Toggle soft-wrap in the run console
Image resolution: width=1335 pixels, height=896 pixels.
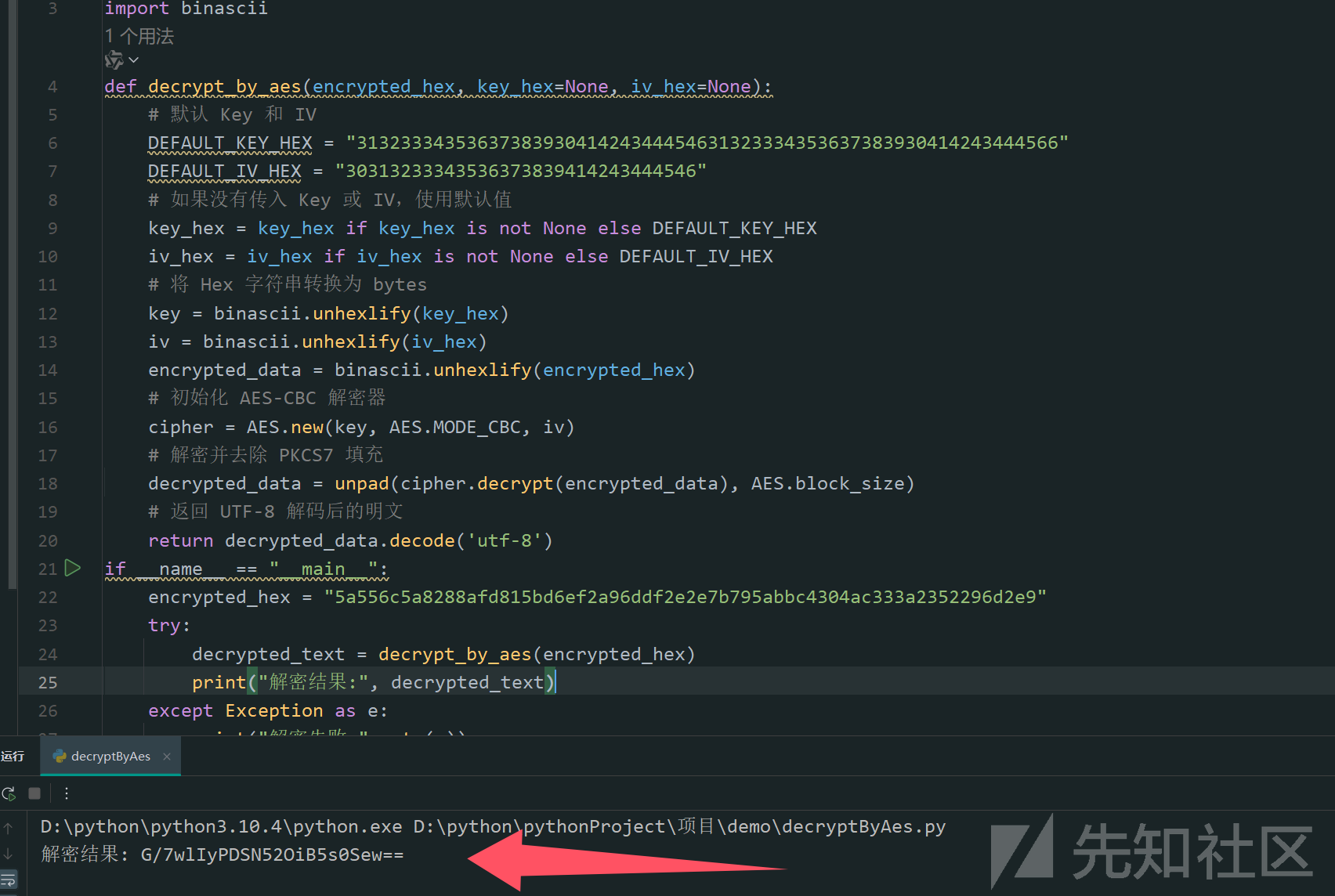coord(9,880)
